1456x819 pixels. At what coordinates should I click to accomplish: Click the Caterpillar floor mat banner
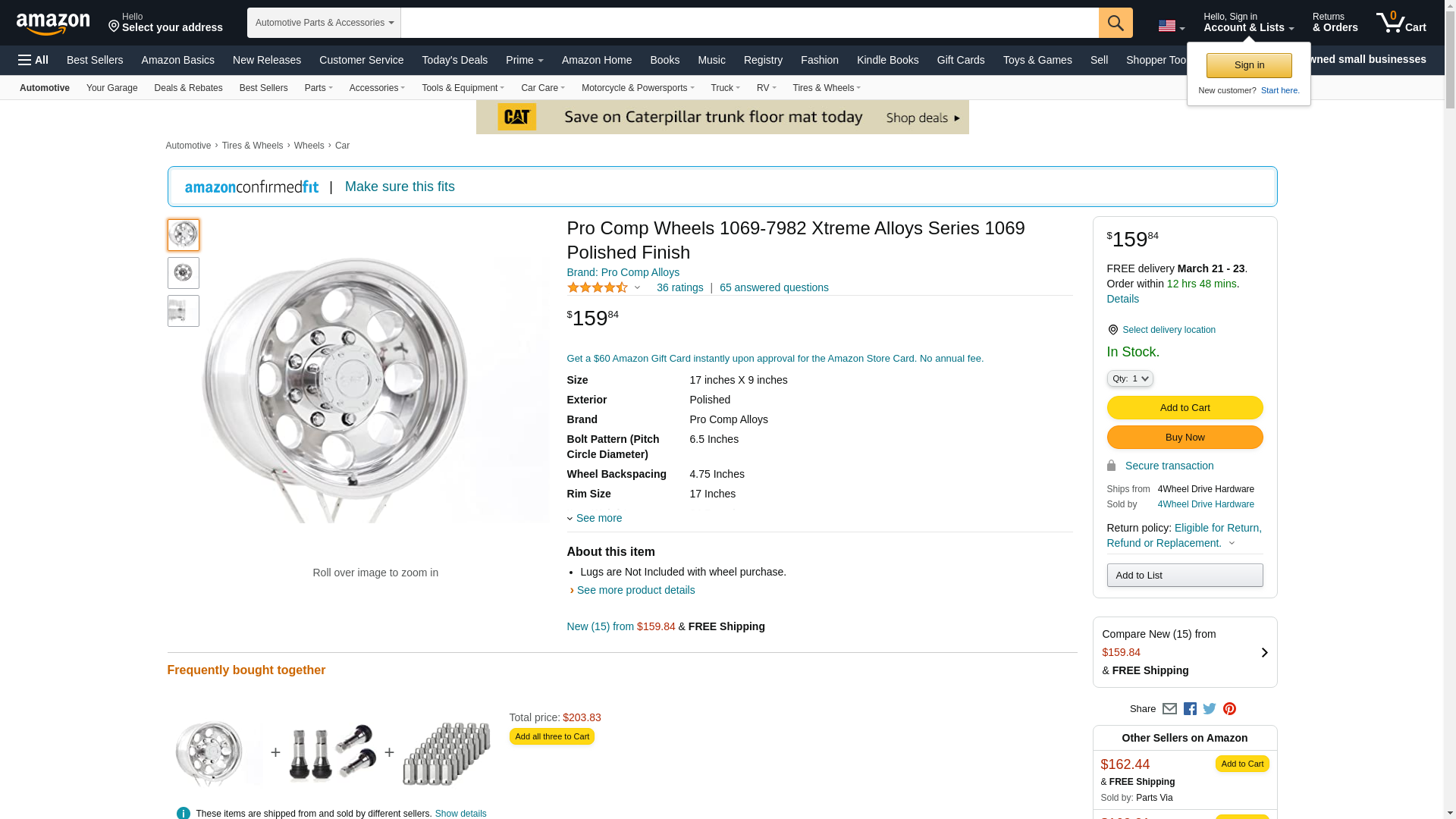[722, 117]
